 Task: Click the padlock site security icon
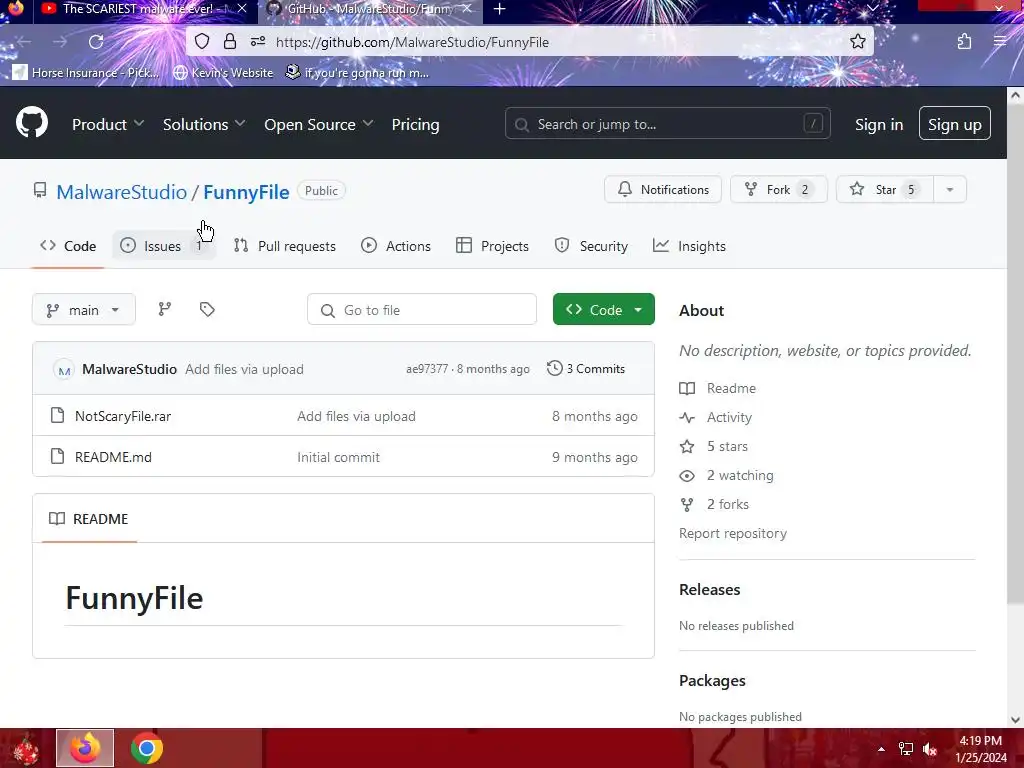(x=230, y=42)
